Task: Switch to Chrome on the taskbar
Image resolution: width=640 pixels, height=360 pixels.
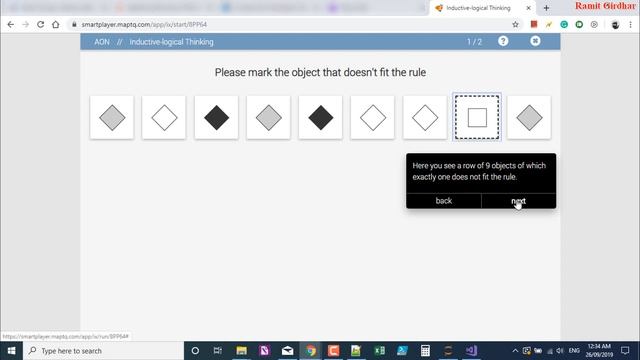Action: 311,351
